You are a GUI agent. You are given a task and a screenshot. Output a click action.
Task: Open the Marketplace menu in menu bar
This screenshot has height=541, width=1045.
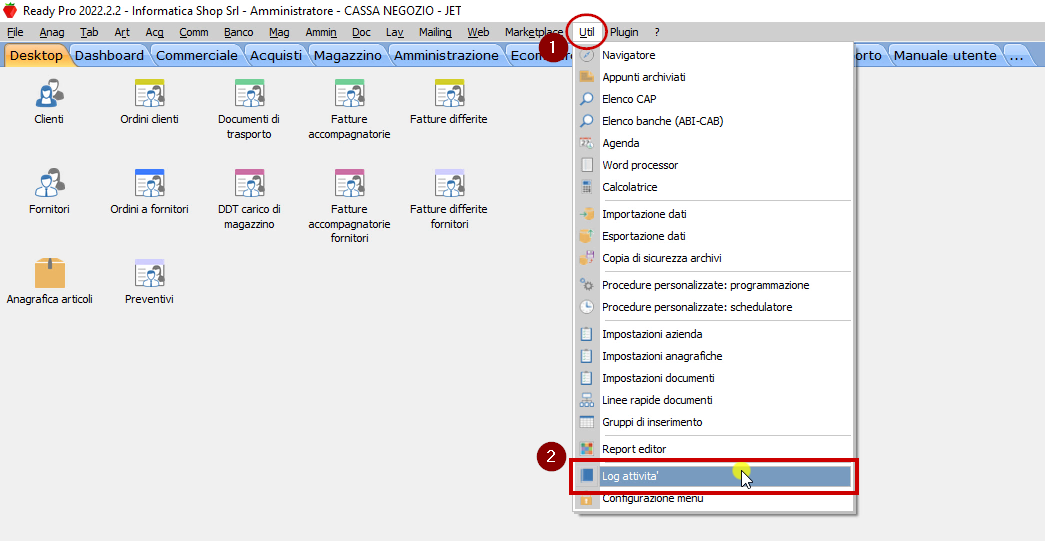pyautogui.click(x=533, y=32)
